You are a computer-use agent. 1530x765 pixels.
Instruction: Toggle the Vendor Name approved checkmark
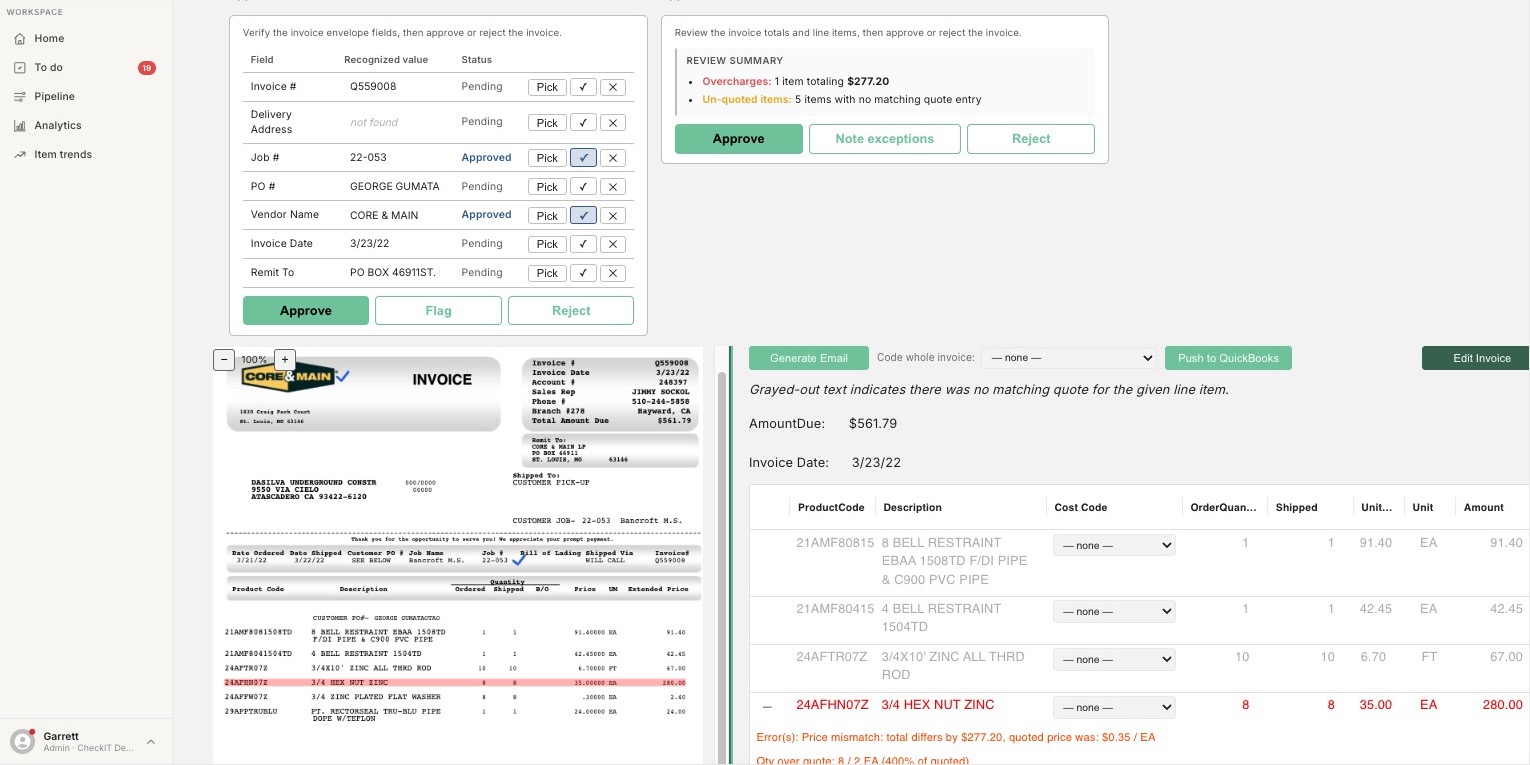click(x=583, y=215)
